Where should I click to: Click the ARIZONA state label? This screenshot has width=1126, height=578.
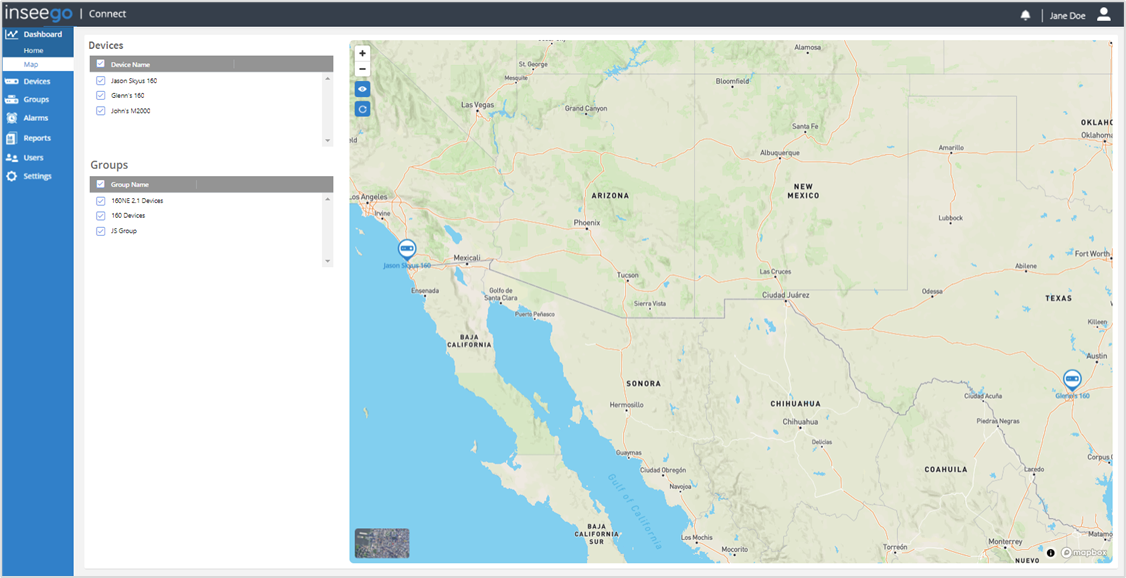(x=610, y=195)
